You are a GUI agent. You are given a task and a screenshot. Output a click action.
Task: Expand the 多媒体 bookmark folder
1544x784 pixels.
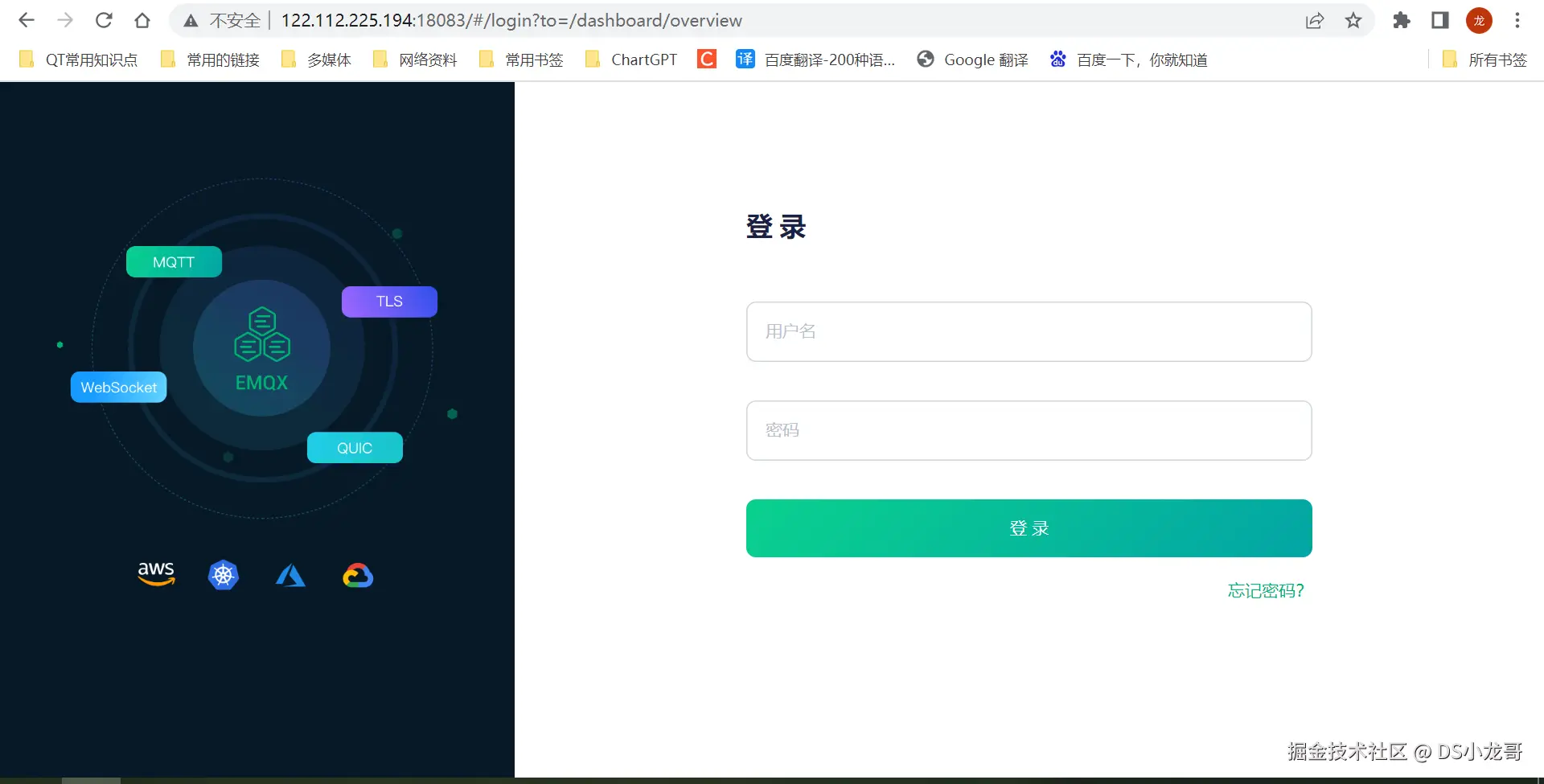(317, 60)
